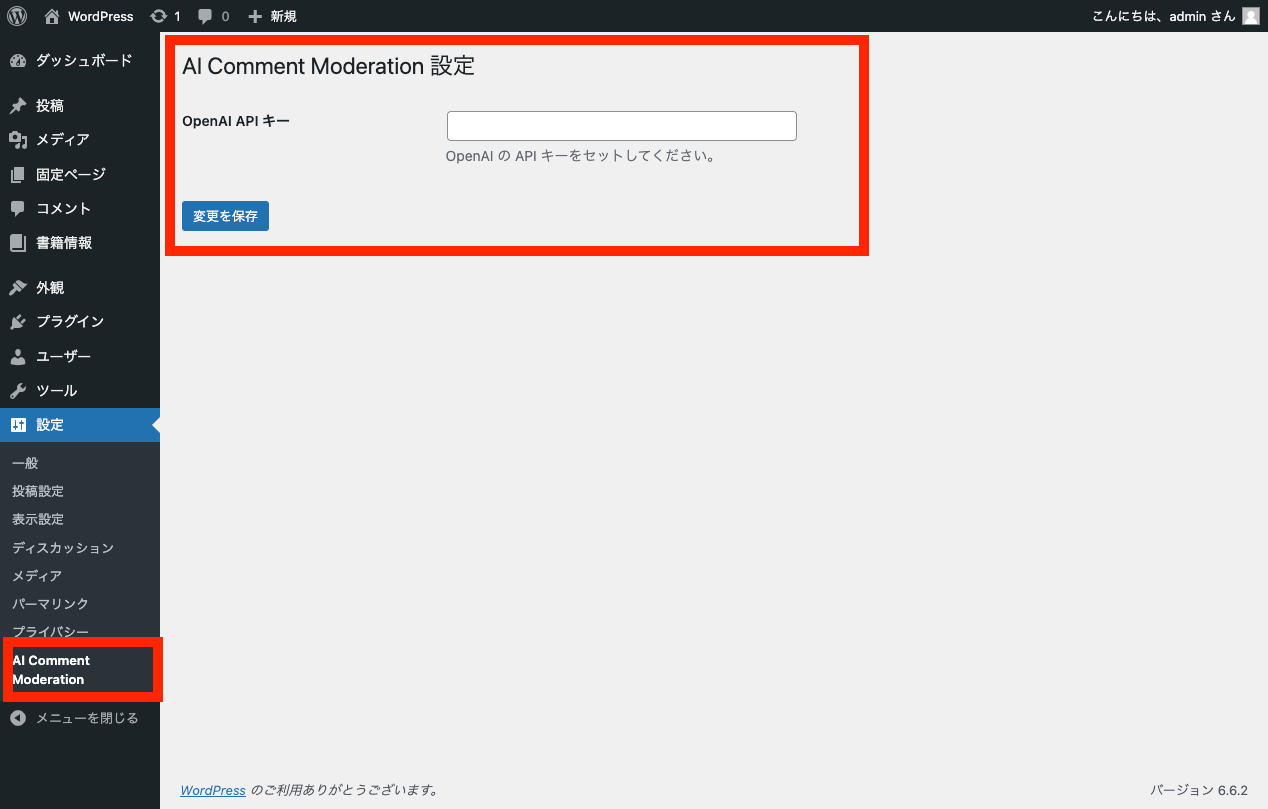Open comments bubble icon in toolbar
This screenshot has height=809, width=1268.
(x=205, y=17)
